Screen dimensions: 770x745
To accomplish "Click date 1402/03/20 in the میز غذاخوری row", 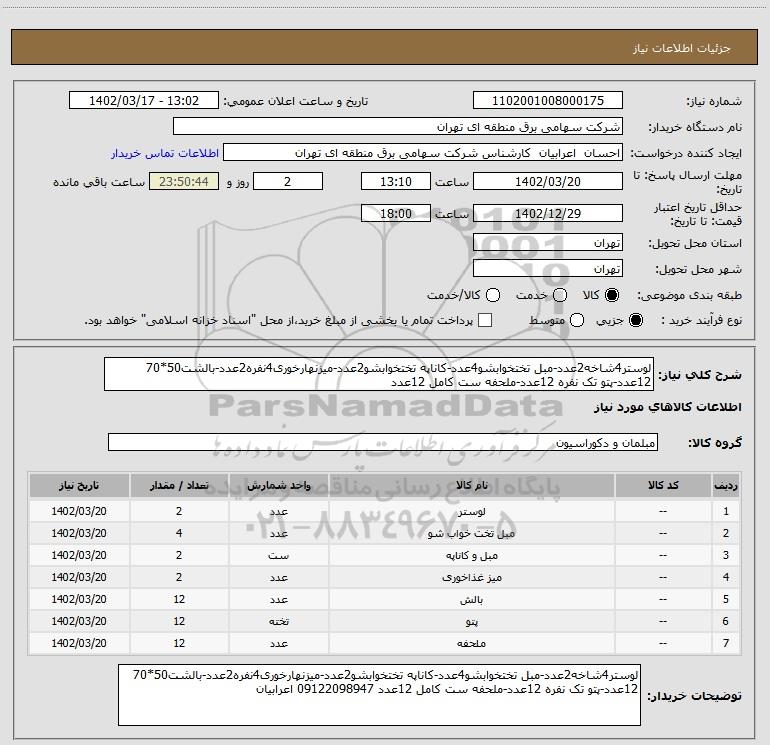I will click(x=79, y=577).
